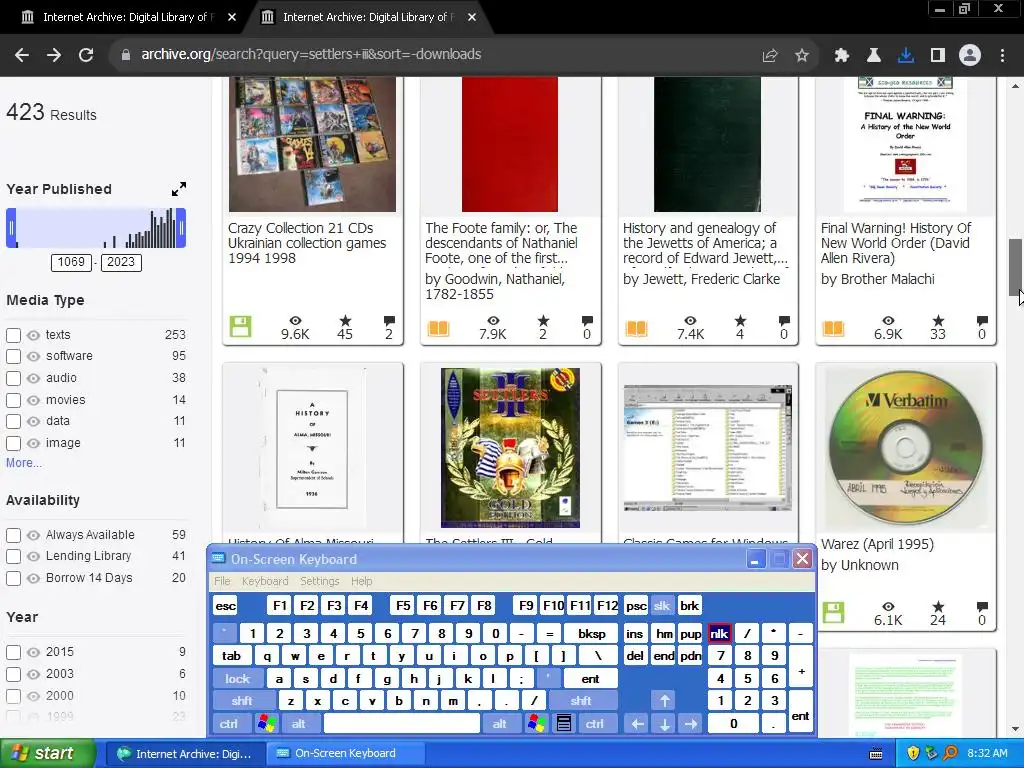The width and height of the screenshot is (1024, 768).
Task: Open the Help menu in On-Screen Keyboard
Action: 361,581
